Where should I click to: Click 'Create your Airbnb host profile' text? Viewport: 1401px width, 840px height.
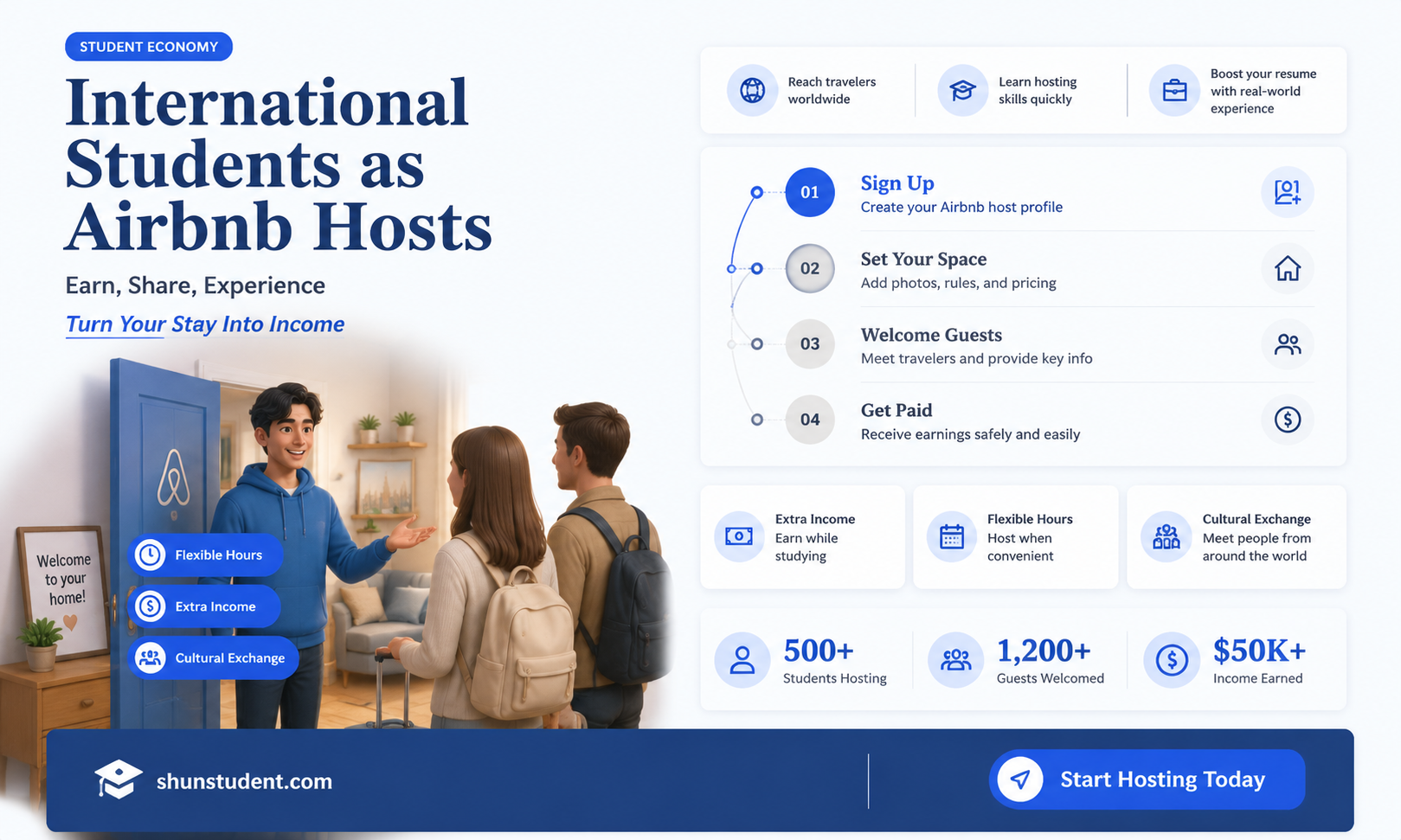click(x=961, y=207)
